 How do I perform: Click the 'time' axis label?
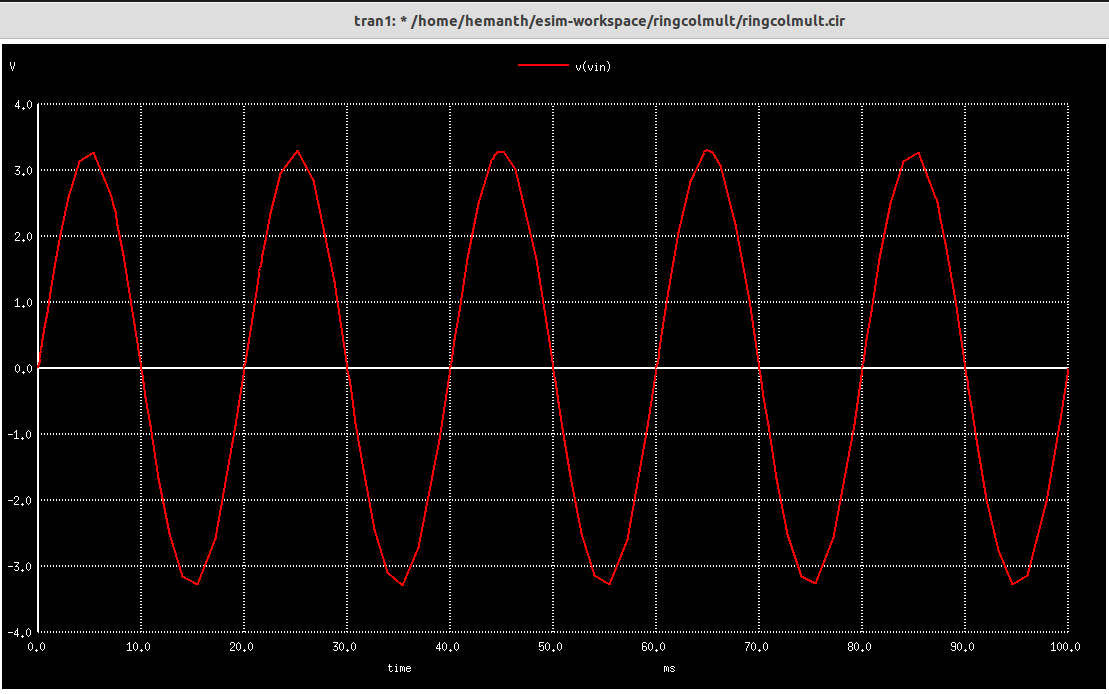(x=399, y=669)
